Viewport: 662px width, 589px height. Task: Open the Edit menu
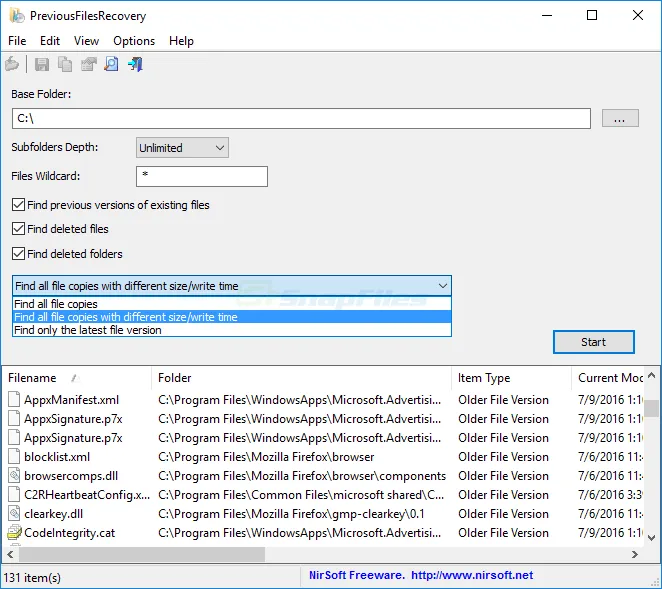(x=50, y=41)
